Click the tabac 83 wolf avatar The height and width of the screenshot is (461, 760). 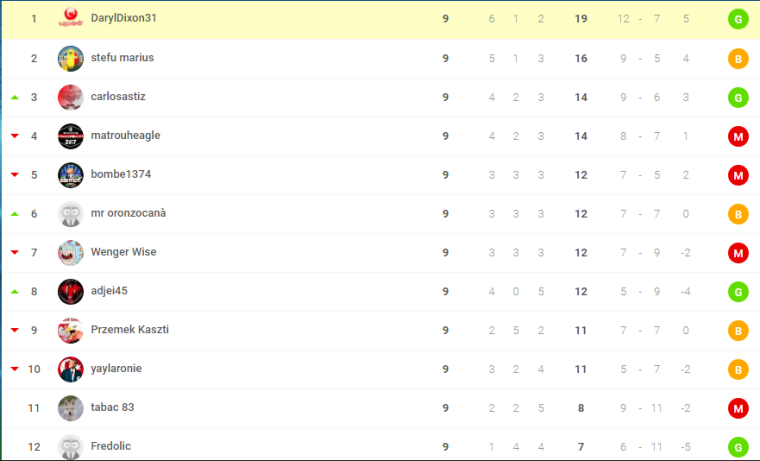[x=70, y=408]
